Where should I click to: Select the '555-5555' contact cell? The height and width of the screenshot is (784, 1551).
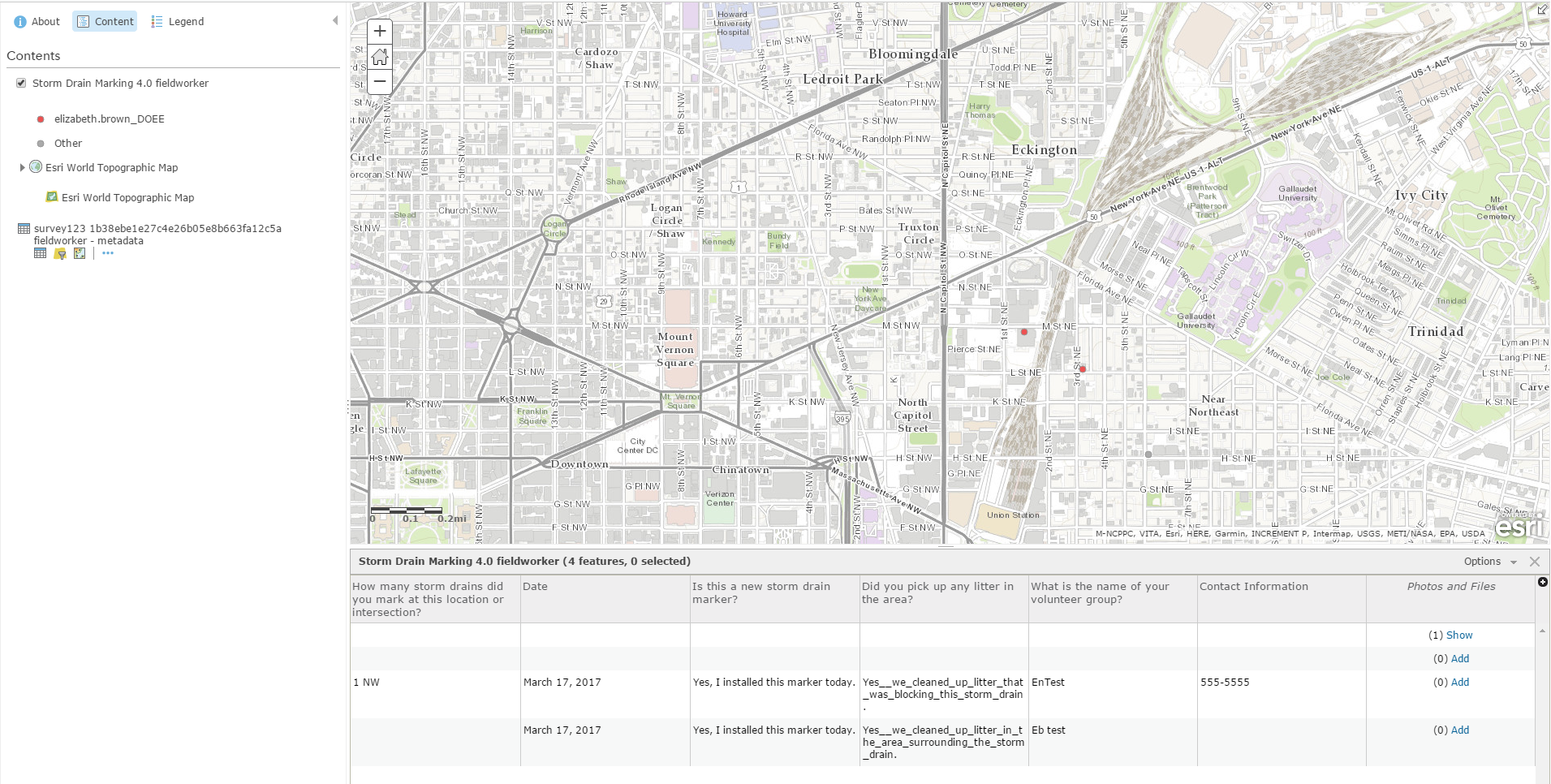coord(1282,694)
